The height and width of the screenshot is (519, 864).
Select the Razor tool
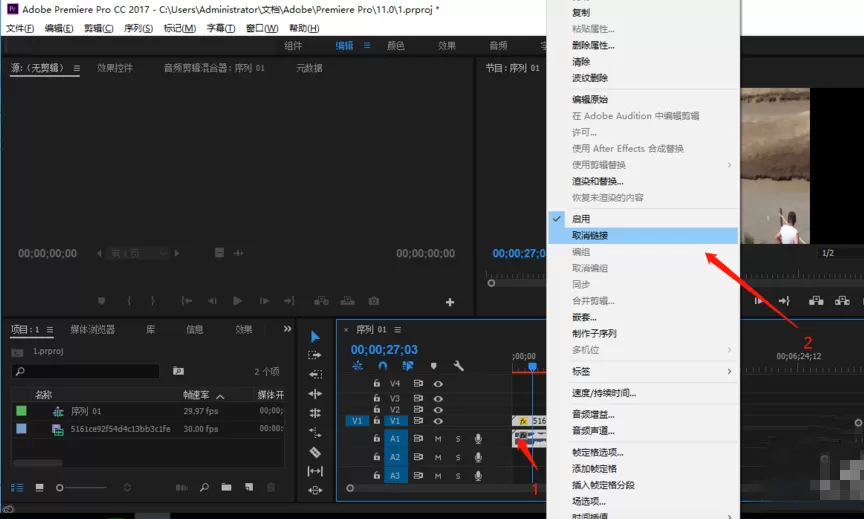tap(315, 452)
